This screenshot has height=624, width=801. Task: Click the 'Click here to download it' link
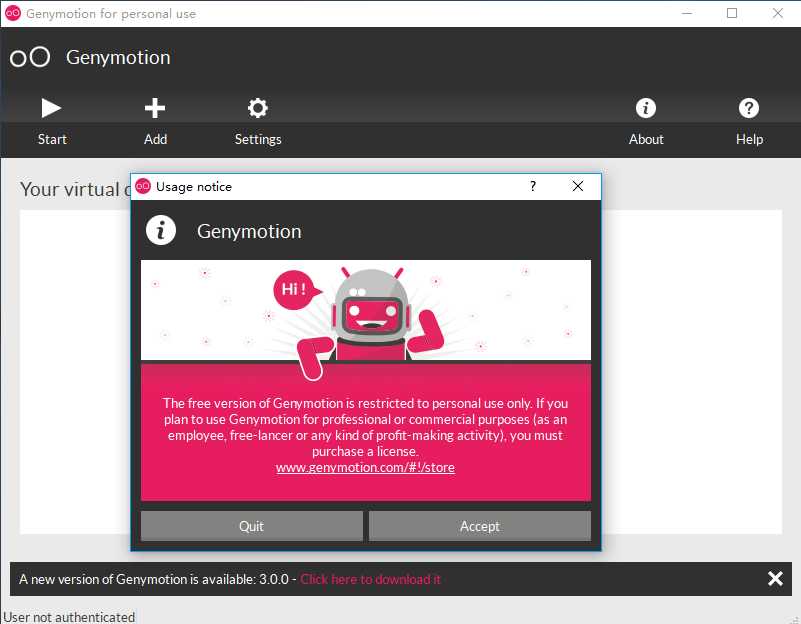(x=370, y=579)
